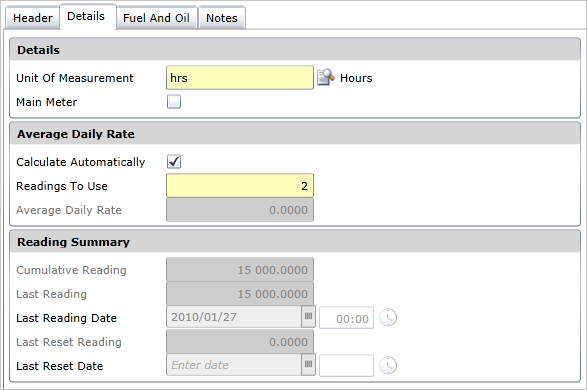Click the 00:00 time field for Last Reading

pos(346,318)
